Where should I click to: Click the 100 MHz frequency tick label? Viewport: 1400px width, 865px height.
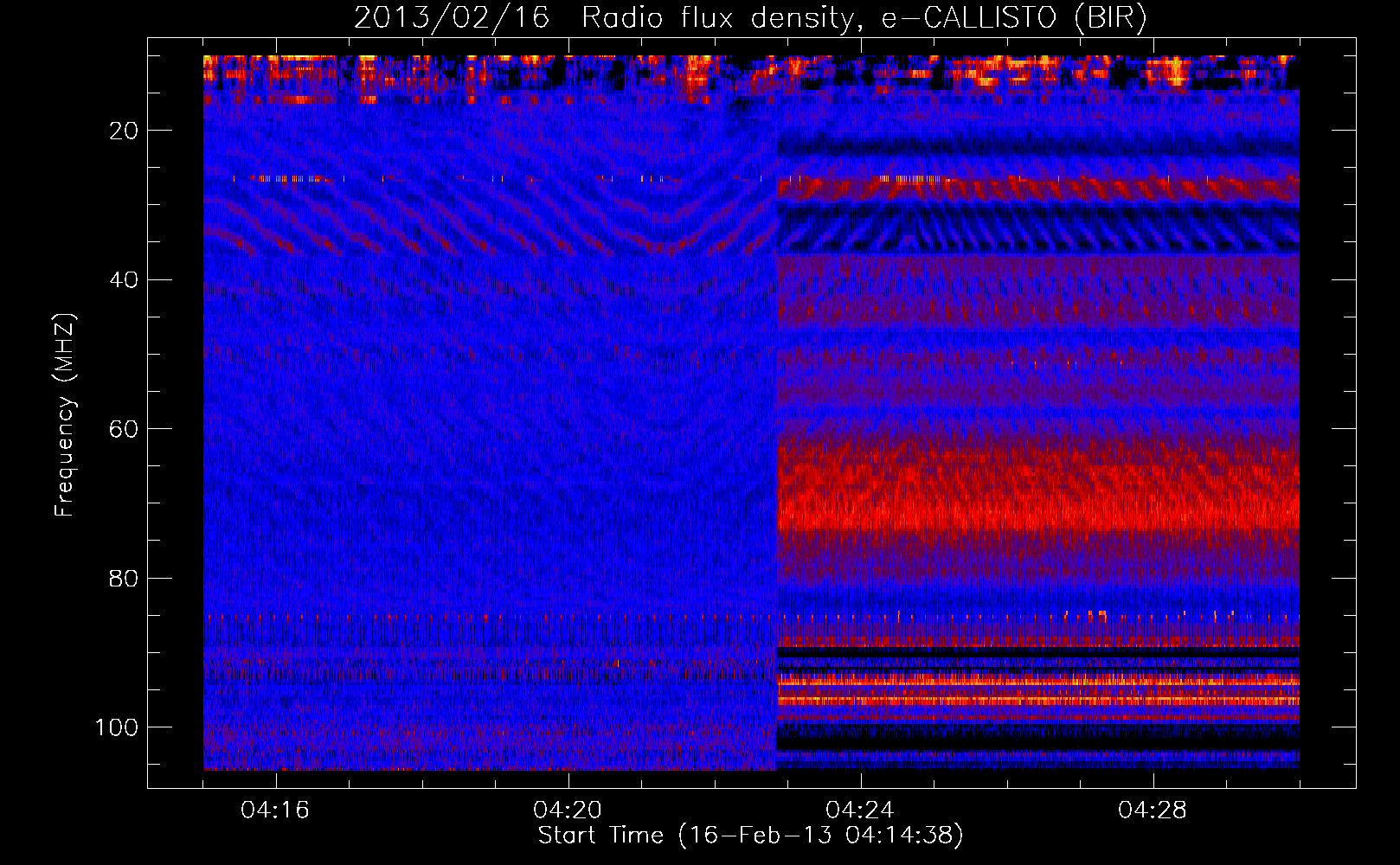point(117,727)
